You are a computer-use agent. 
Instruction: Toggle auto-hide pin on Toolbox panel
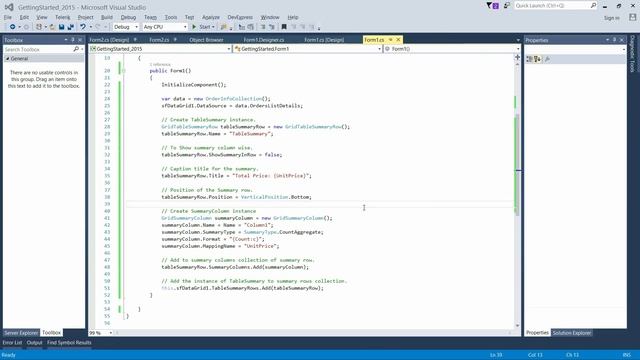[x=73, y=40]
